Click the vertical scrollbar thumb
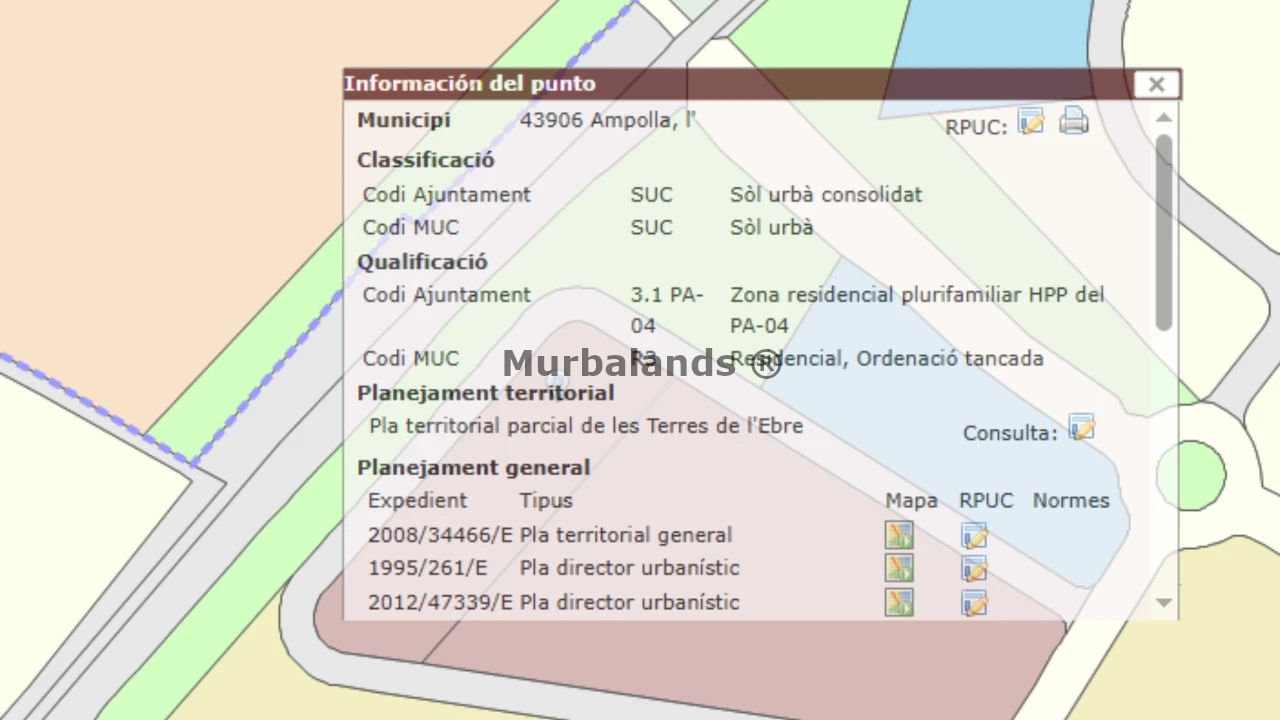Screen dimensions: 1280x720 pos(1163,230)
